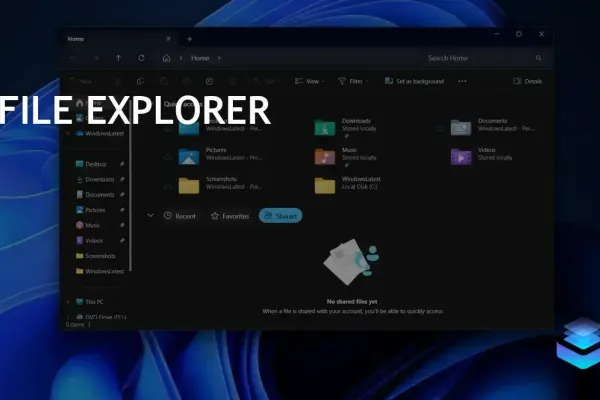Viewport: 600px width, 400px height.
Task: Click the Copy toolbar icon
Action: (x=140, y=81)
